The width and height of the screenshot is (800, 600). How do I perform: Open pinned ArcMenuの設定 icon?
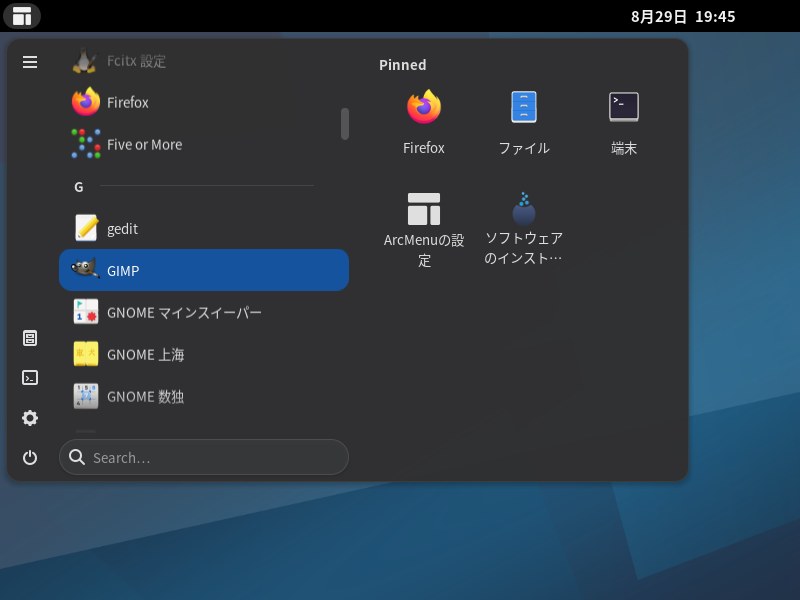[x=424, y=209]
